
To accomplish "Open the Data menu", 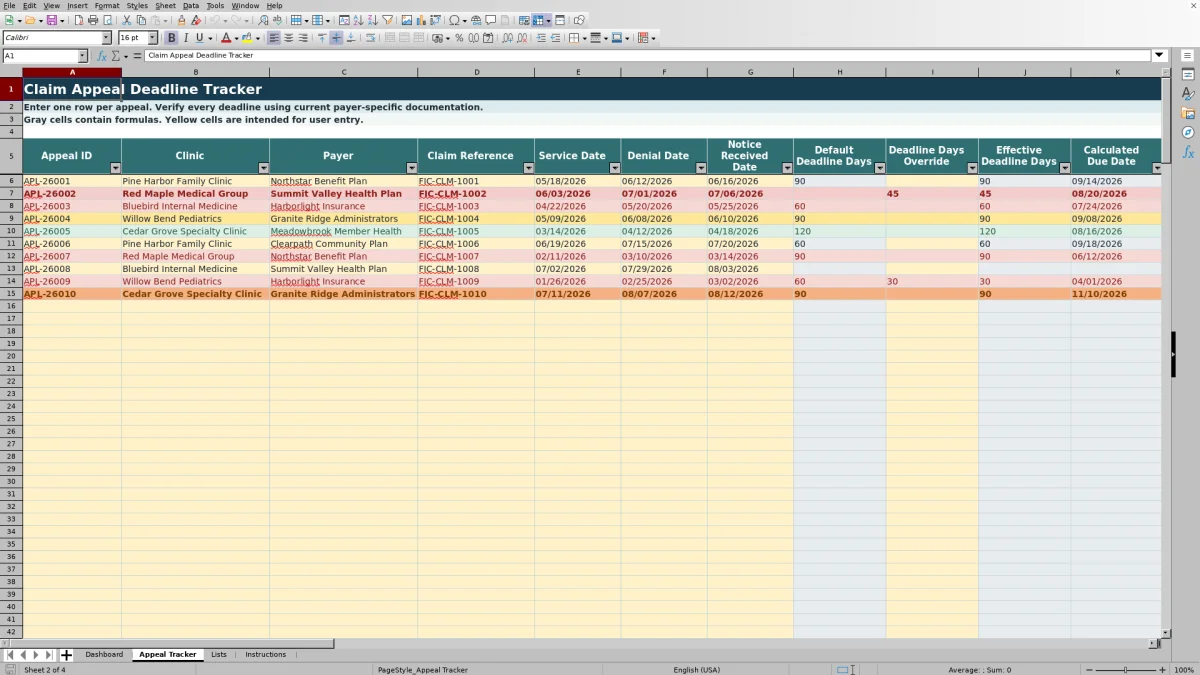I will (190, 6).
